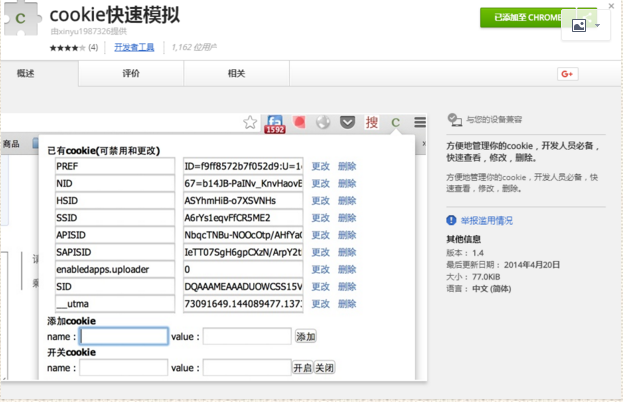Switch to the 概述 tab

[x=26, y=74]
